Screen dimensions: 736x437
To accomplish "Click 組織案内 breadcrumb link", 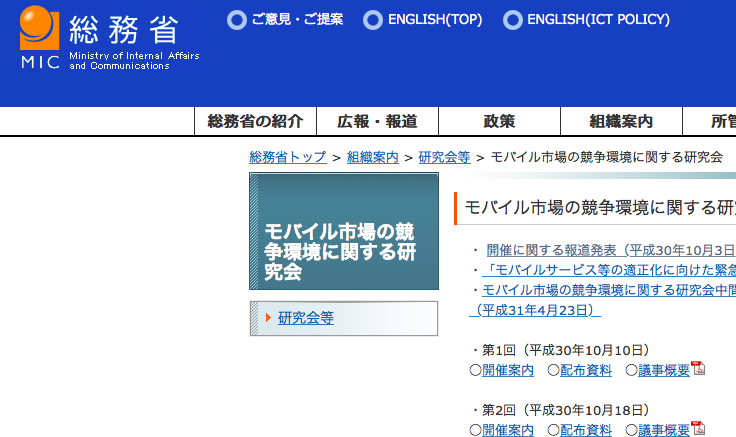I will 372,157.
